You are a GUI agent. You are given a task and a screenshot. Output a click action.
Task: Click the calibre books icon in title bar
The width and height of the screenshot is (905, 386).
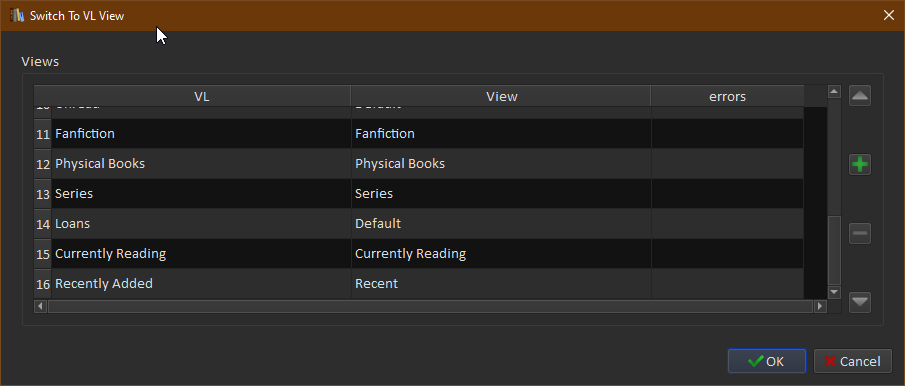click(x=18, y=16)
